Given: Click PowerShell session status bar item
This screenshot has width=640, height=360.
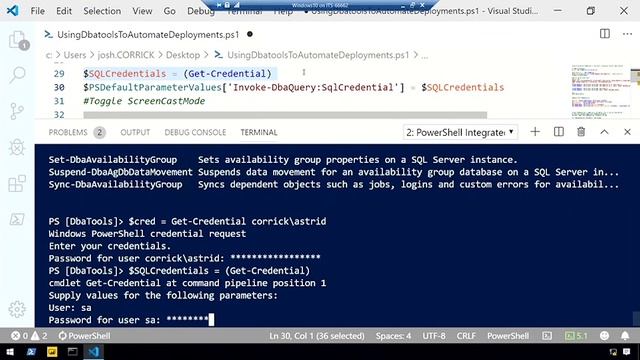Looking at the screenshot, I should 84,336.
